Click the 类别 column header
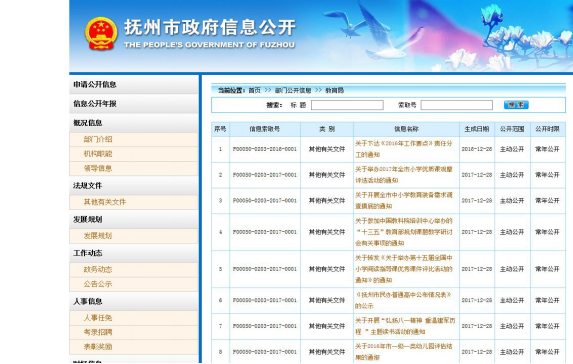573x364 pixels. pyautogui.click(x=327, y=129)
